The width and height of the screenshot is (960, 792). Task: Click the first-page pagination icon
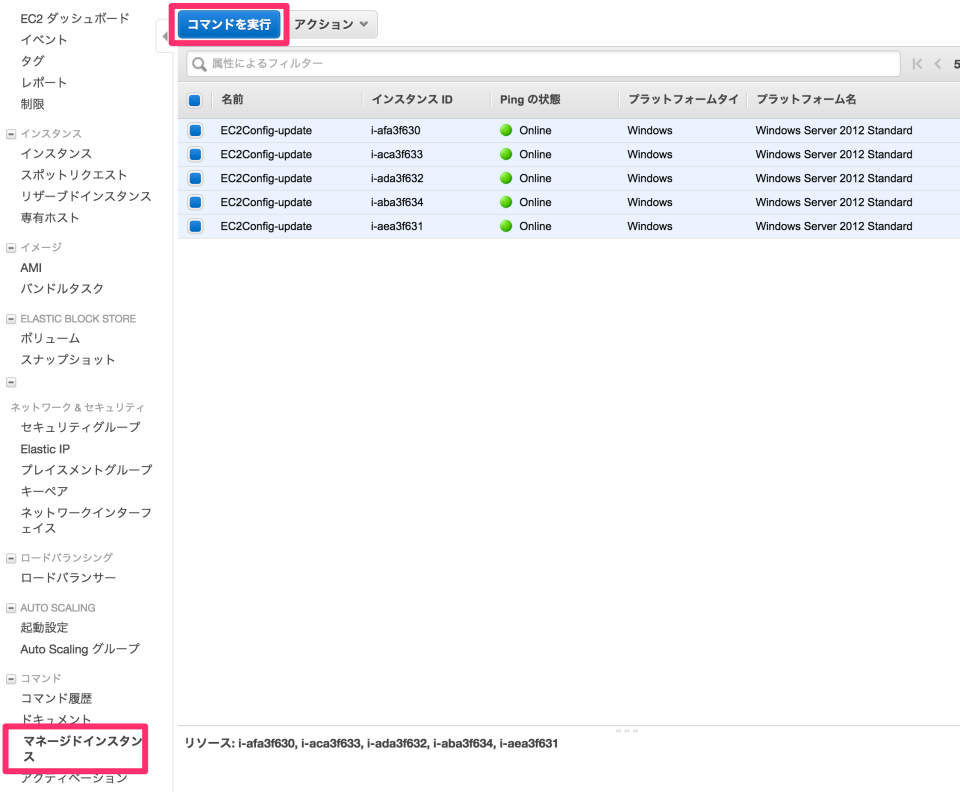916,63
